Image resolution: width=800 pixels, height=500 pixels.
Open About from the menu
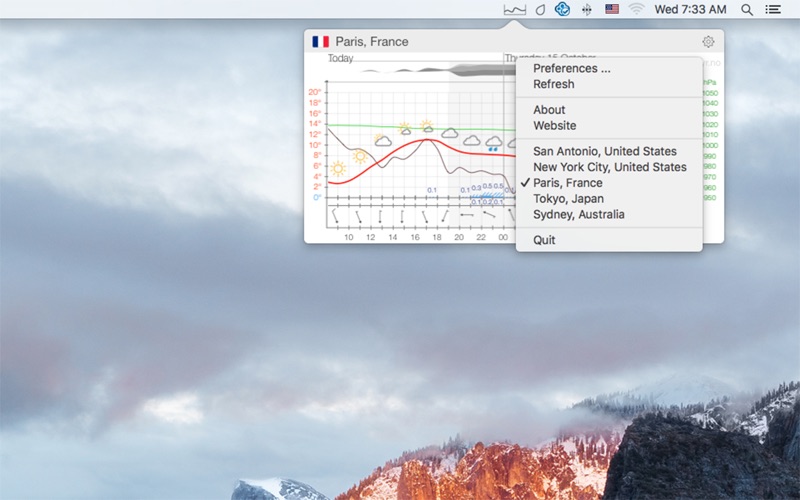pyautogui.click(x=609, y=110)
